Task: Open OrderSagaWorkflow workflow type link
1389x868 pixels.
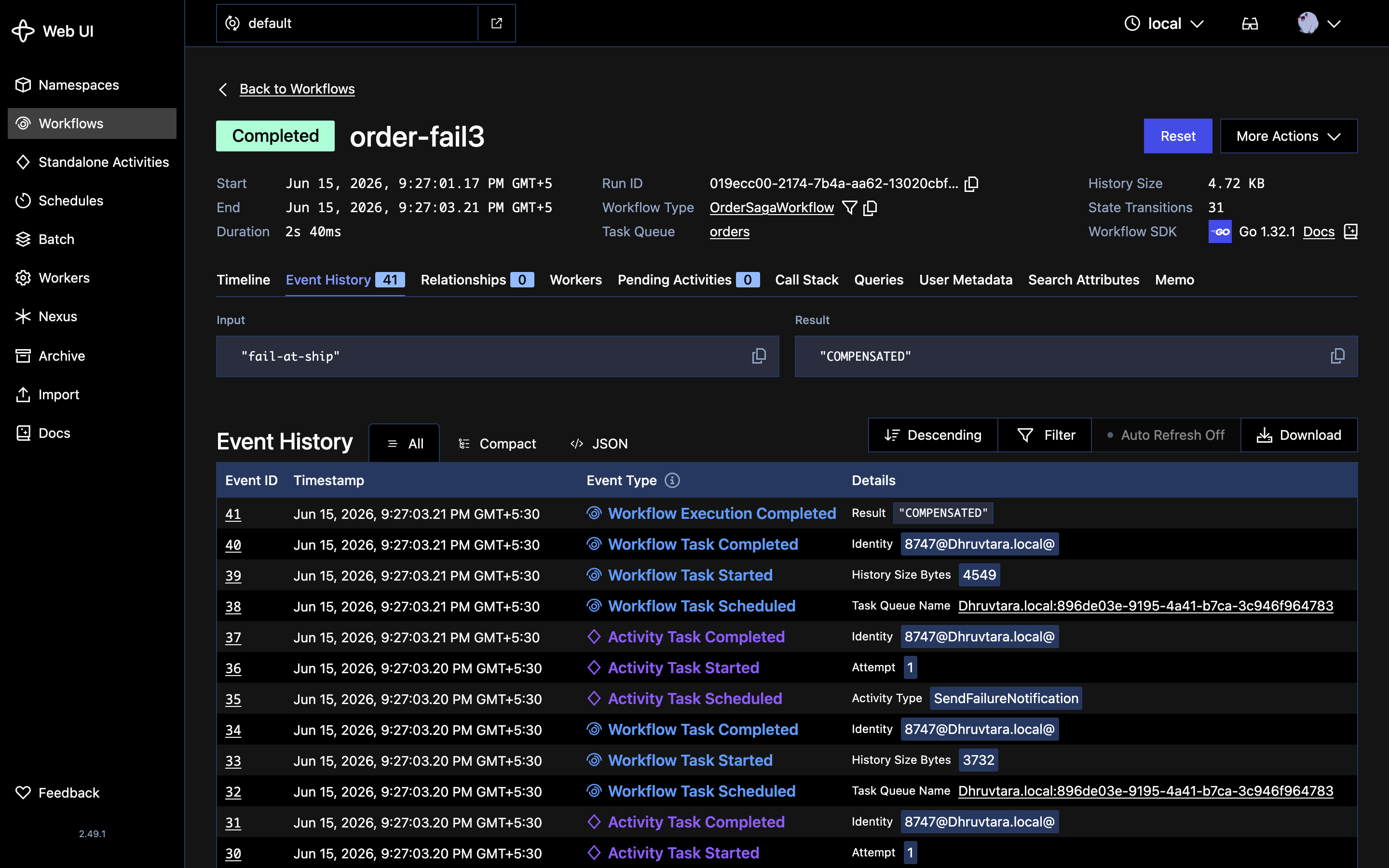Action: (x=771, y=208)
